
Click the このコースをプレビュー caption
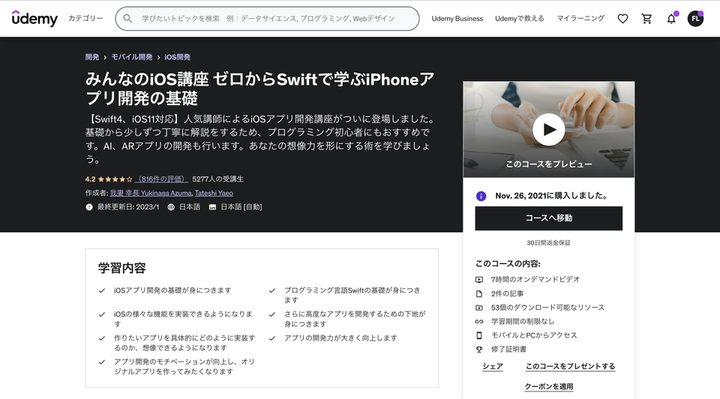click(549, 164)
